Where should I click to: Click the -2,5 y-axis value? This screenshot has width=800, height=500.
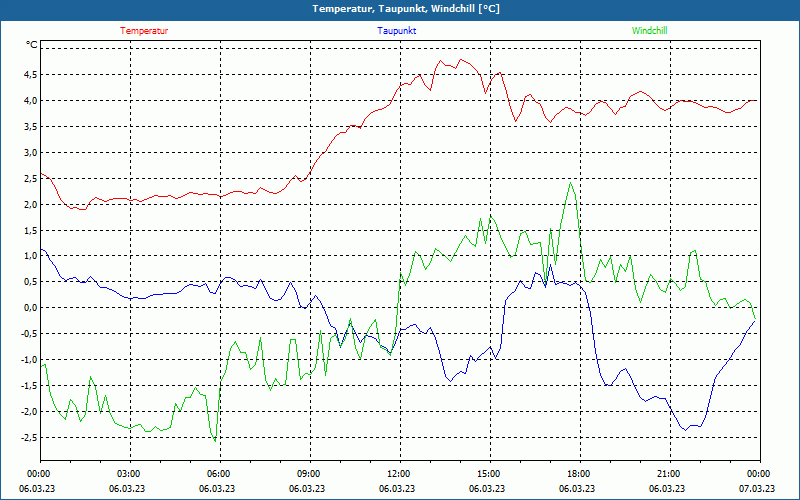29,438
